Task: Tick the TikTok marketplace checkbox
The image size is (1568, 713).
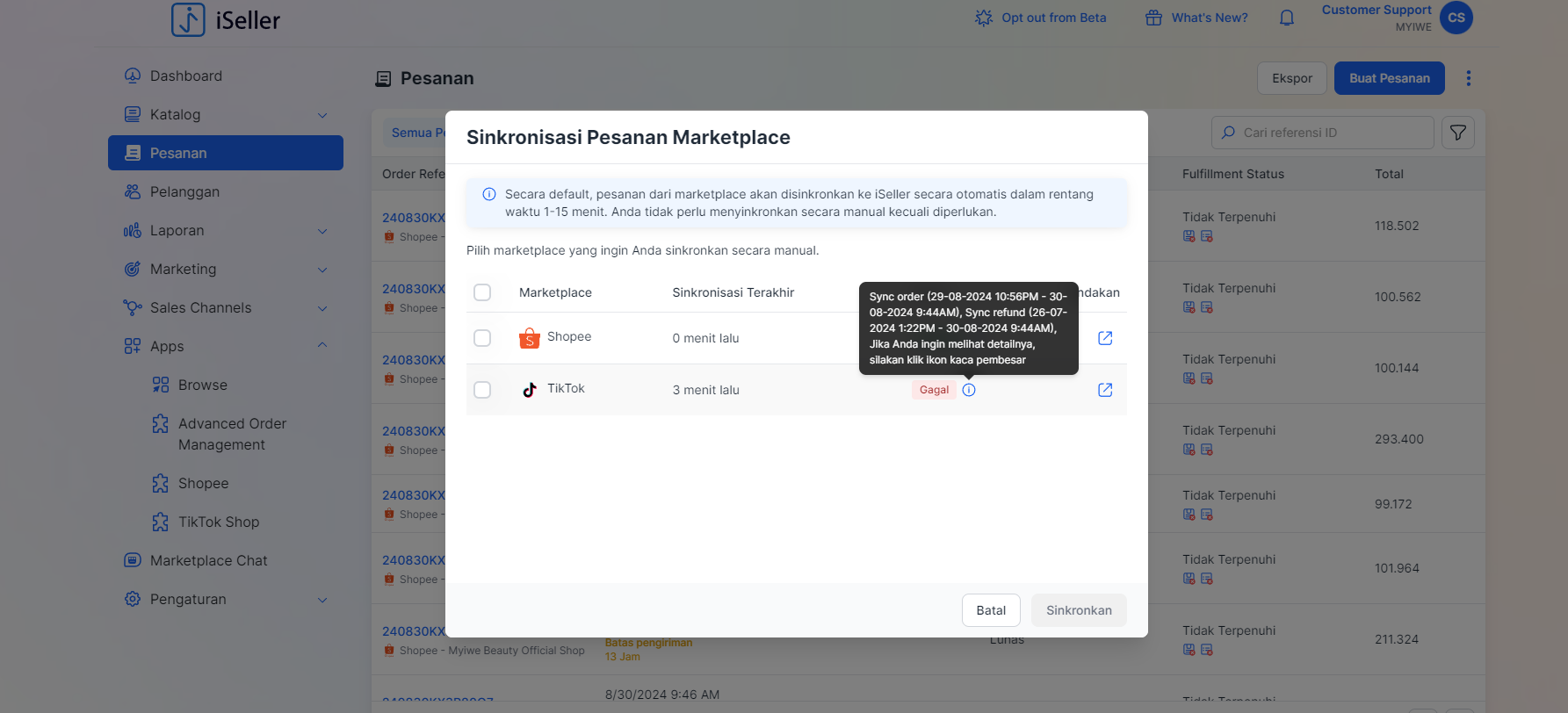Action: point(482,390)
